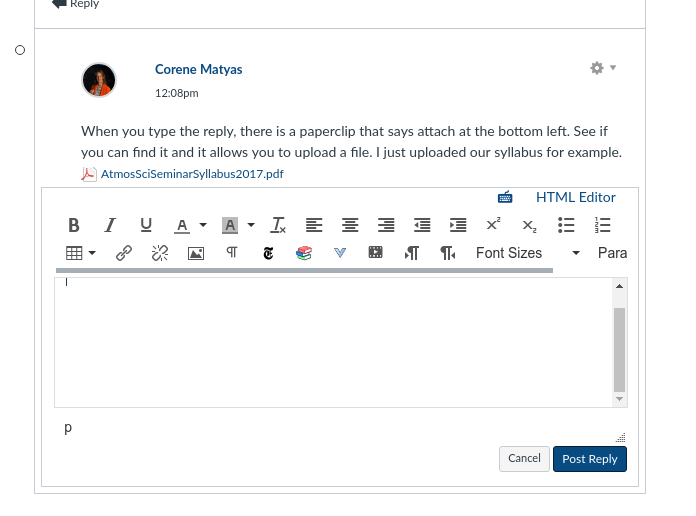Click the toolbar horizontal scrollbar
Viewport: 696px width, 516px height.
click(x=304, y=270)
